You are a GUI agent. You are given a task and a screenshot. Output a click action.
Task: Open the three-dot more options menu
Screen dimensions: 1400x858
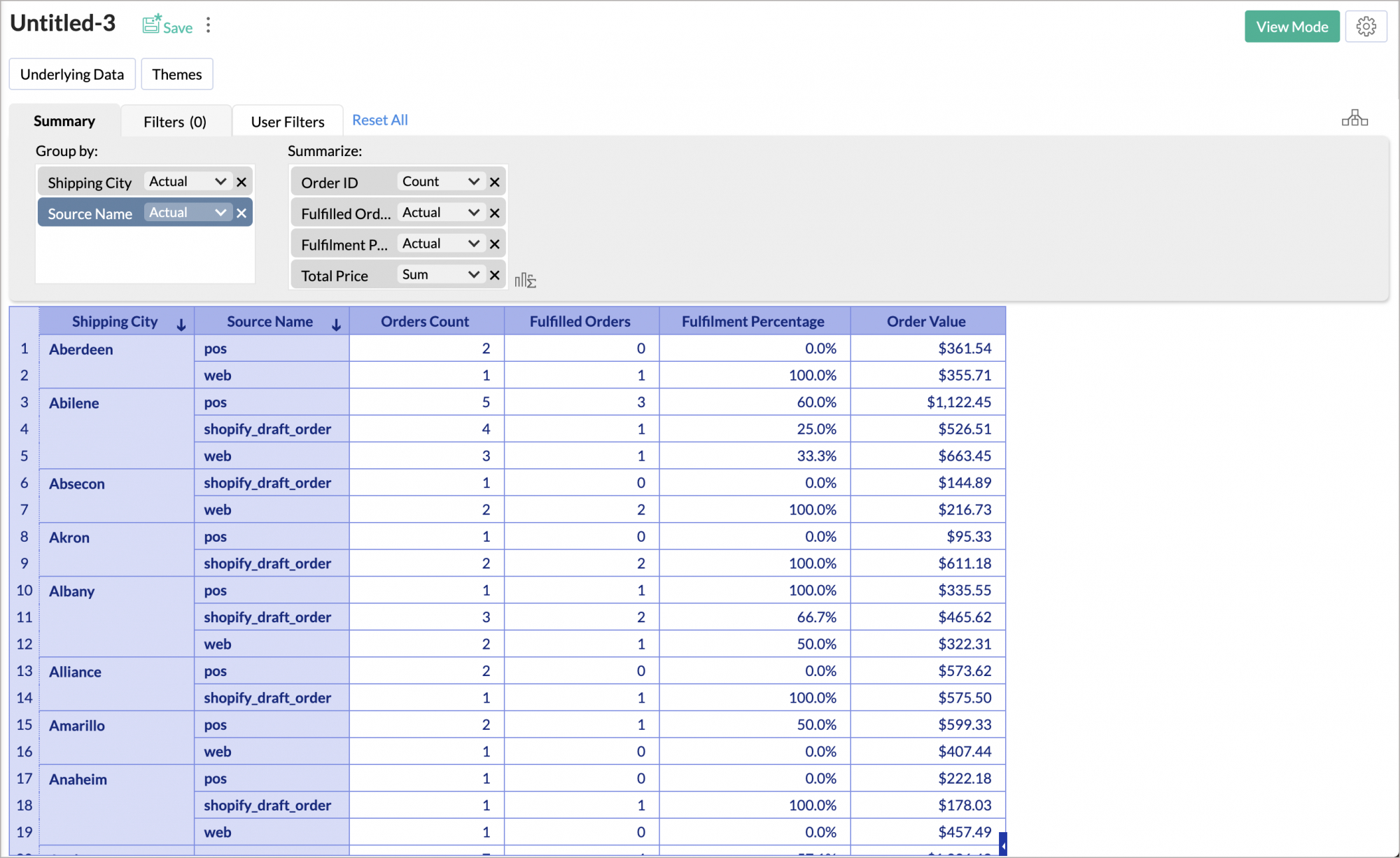[x=208, y=26]
